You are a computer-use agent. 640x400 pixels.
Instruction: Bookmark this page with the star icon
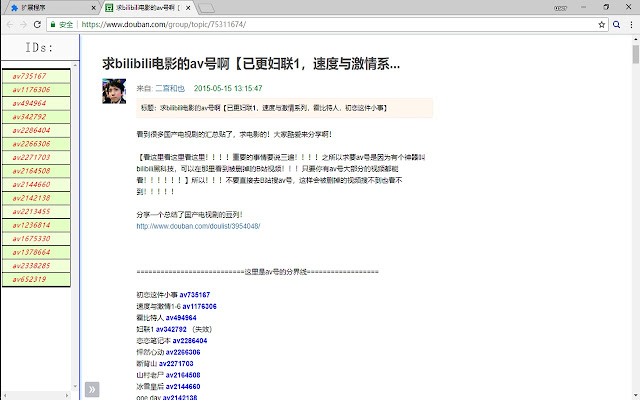[x=602, y=24]
